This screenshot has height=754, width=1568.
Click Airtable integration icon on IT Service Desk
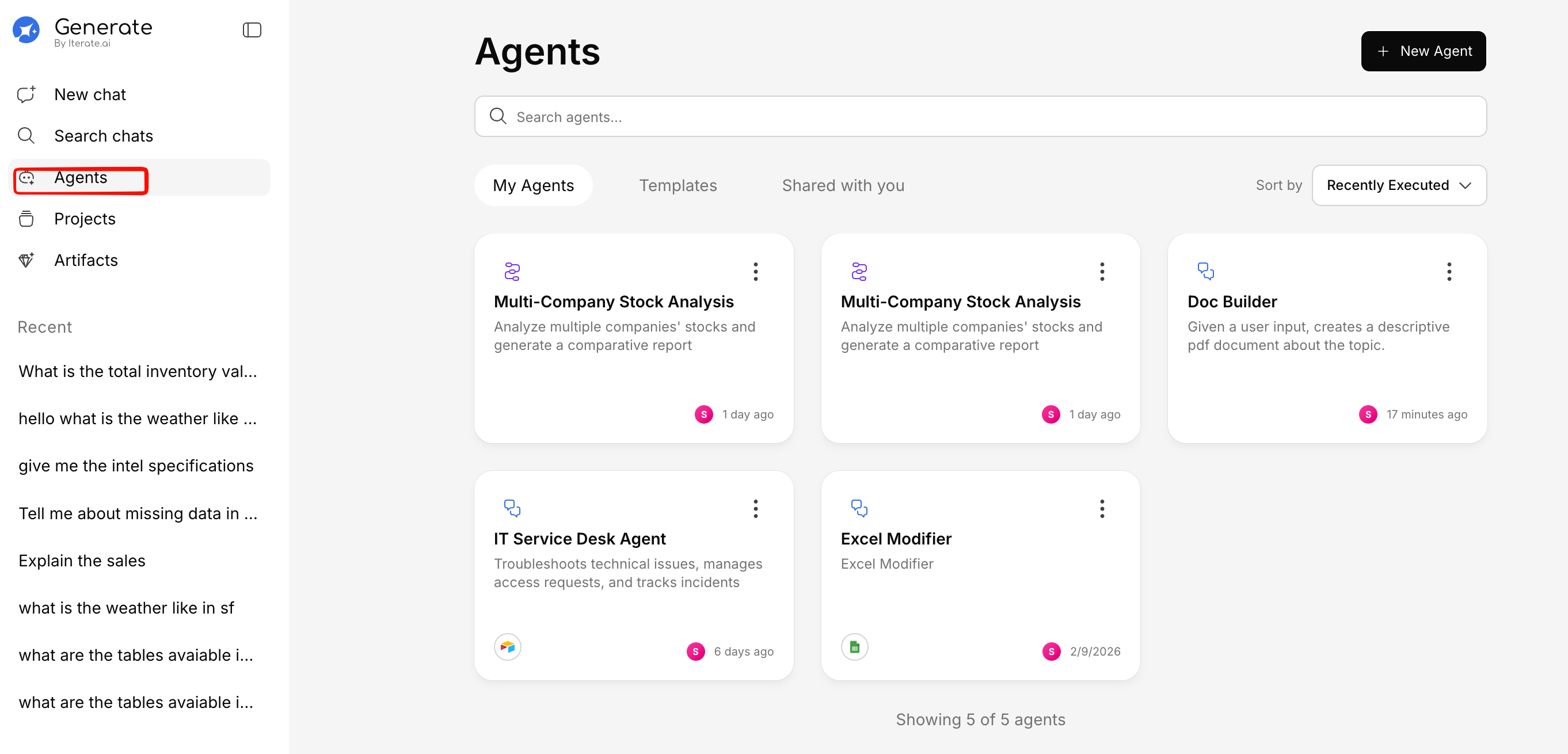(x=507, y=646)
